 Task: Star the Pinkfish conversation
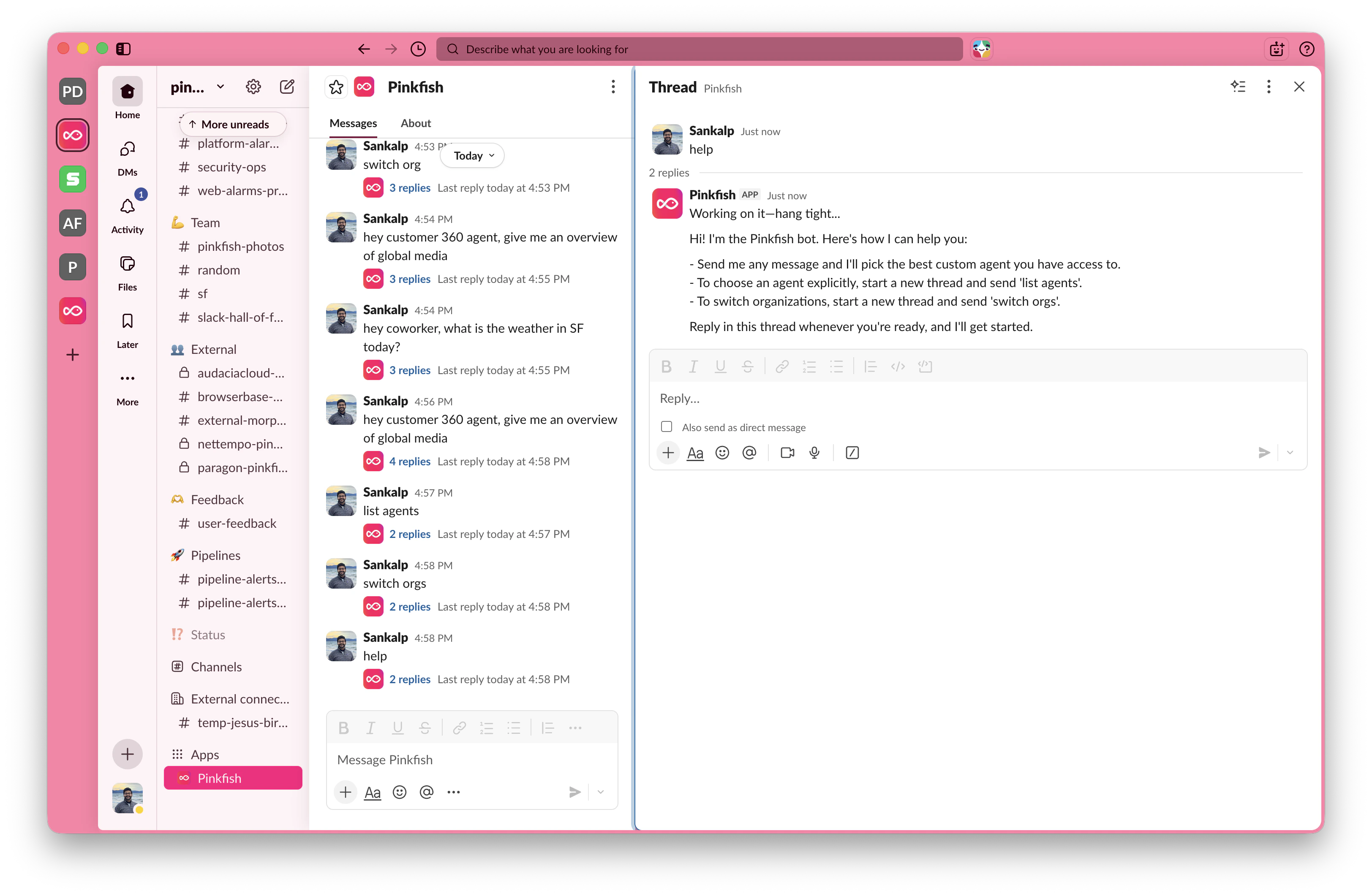click(x=336, y=87)
